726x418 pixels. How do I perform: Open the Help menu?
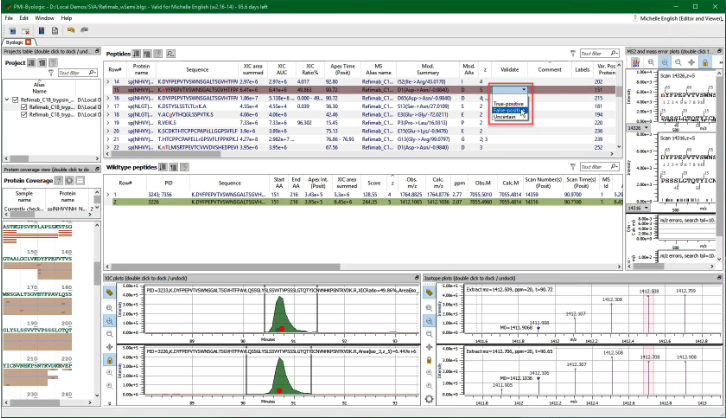[66, 18]
